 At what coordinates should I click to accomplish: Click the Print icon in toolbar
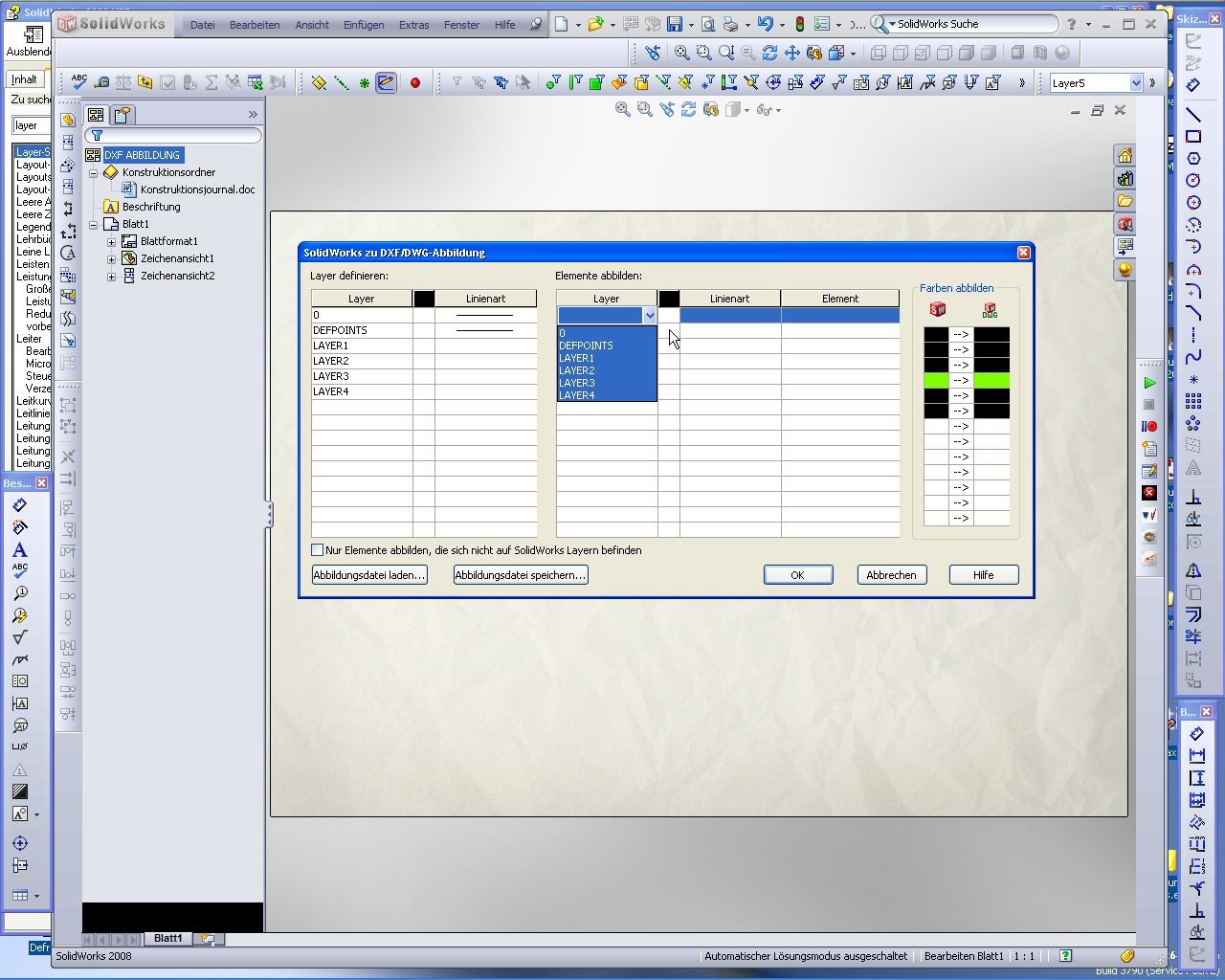(730, 25)
